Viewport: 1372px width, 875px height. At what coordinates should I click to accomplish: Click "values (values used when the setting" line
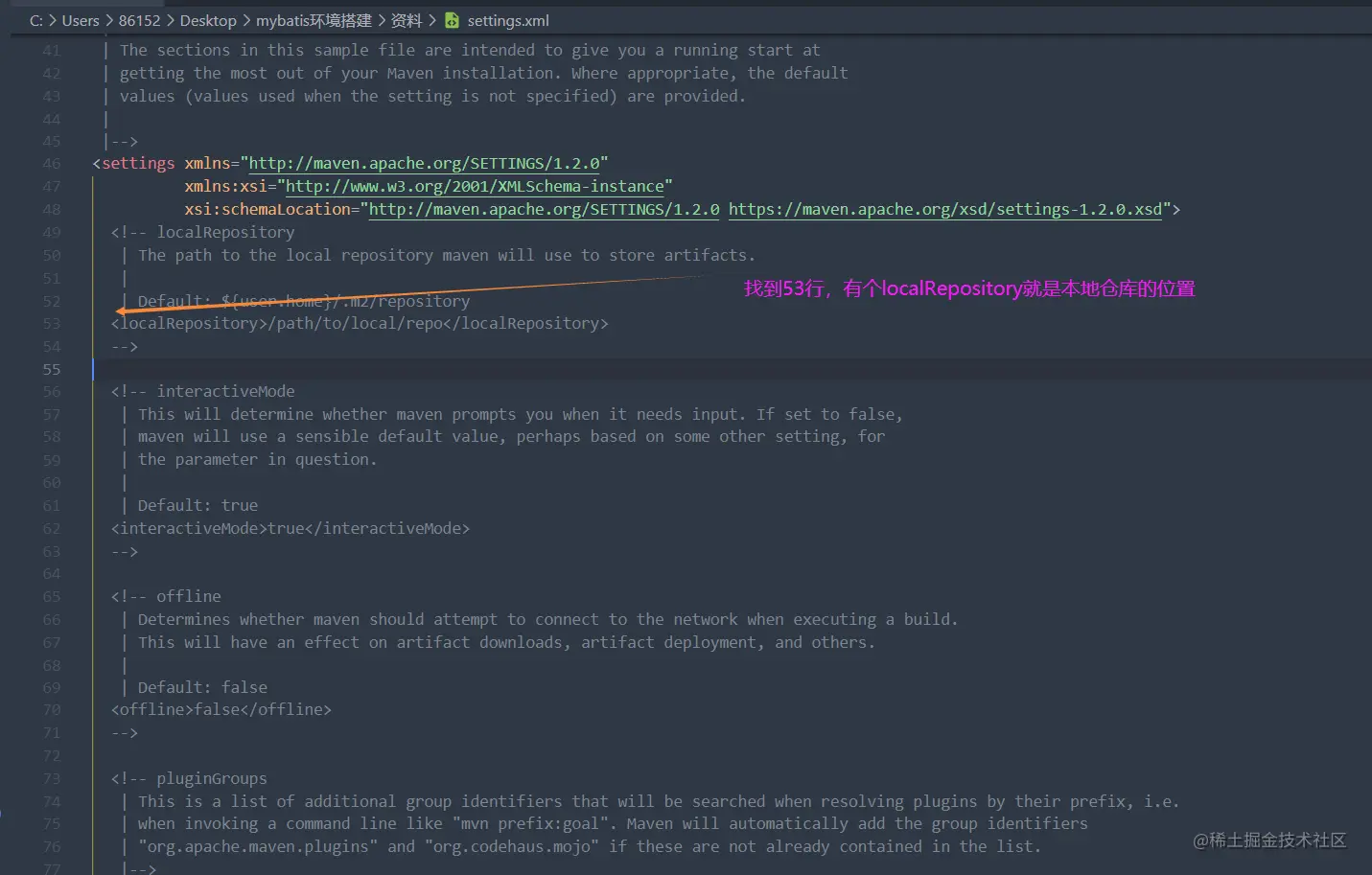click(x=432, y=97)
